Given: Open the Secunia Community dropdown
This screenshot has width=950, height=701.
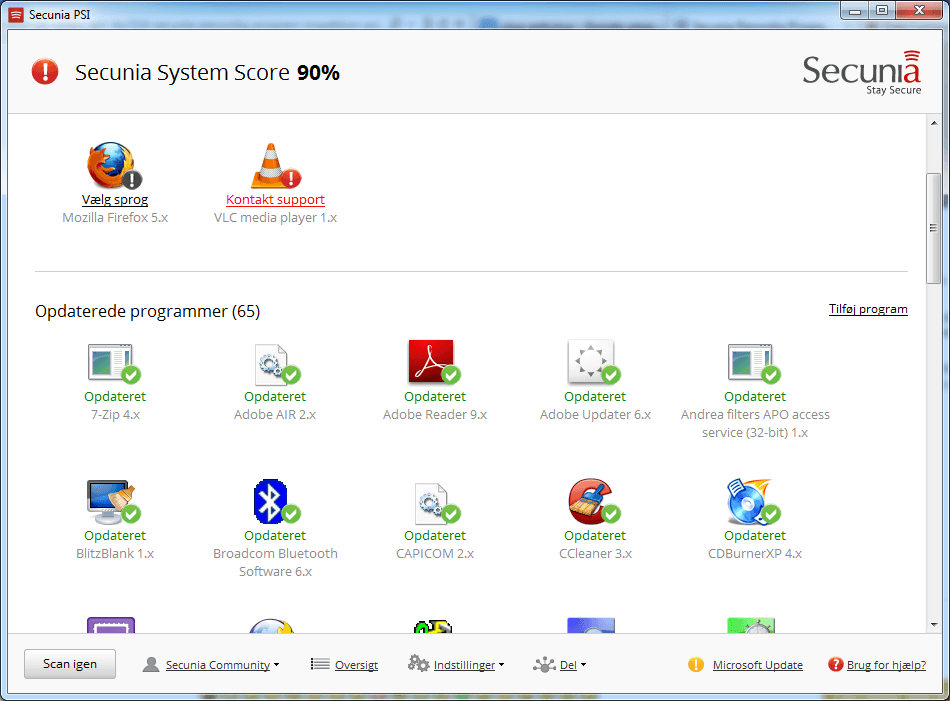Looking at the screenshot, I should coord(218,665).
